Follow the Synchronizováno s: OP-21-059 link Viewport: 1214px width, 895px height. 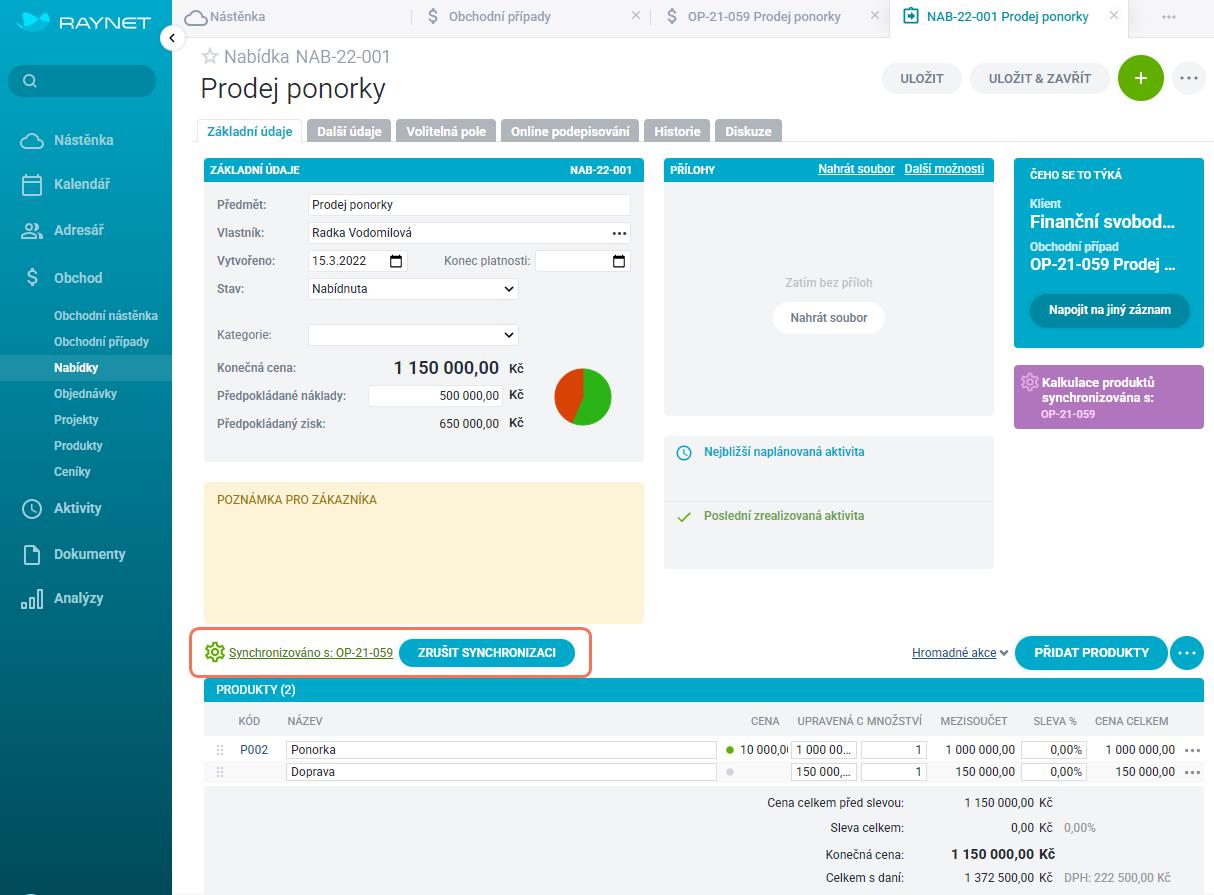[x=310, y=653]
